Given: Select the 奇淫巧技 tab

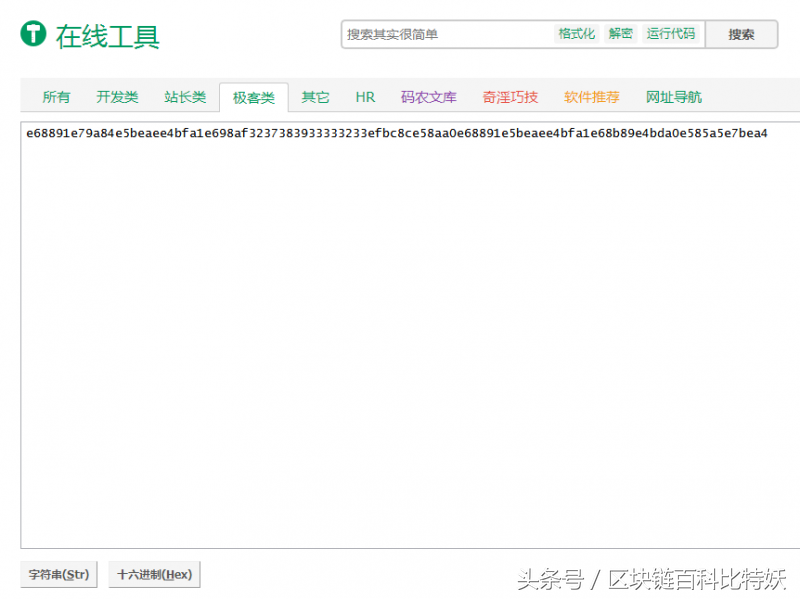Looking at the screenshot, I should tap(510, 97).
